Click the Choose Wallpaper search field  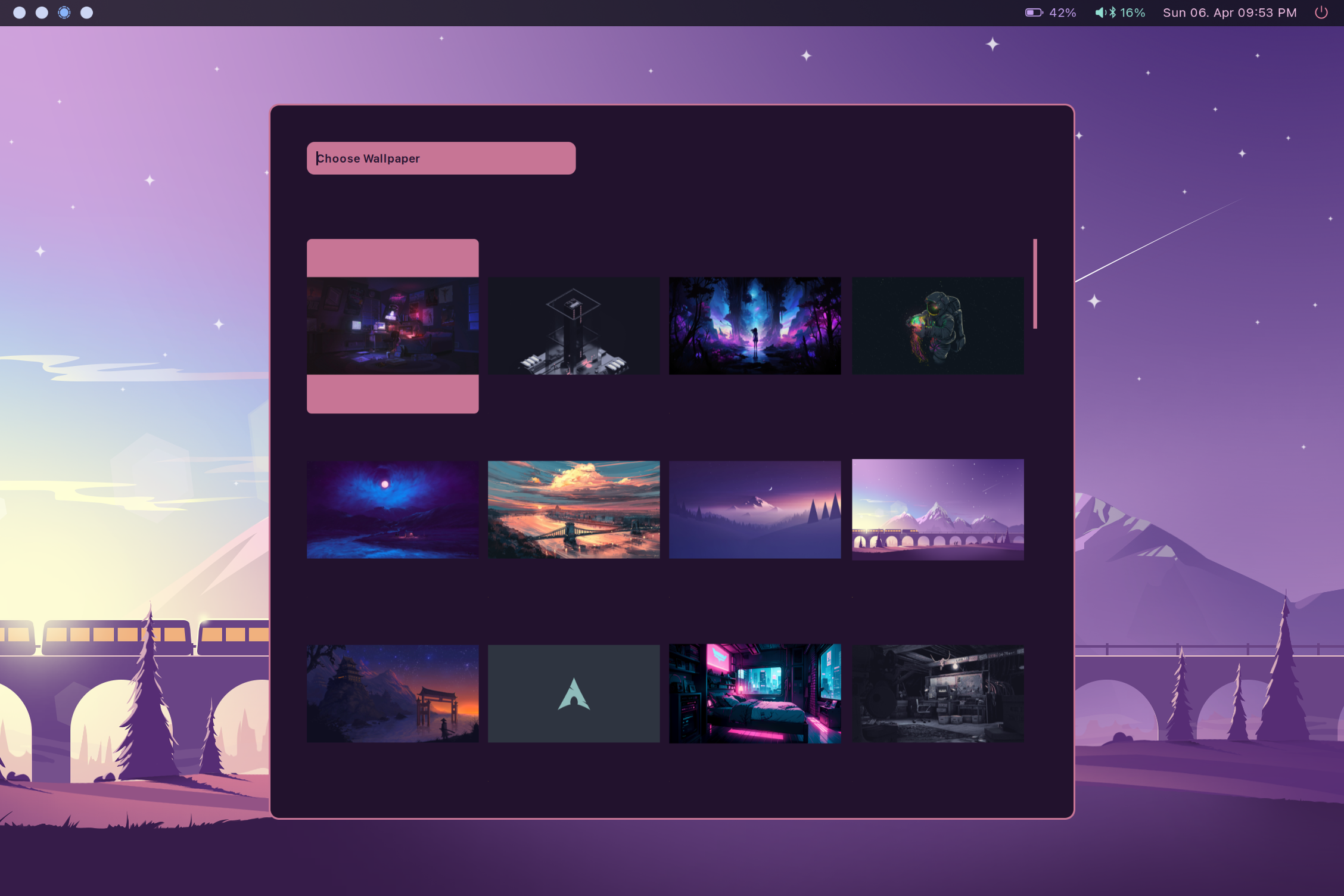coord(441,158)
